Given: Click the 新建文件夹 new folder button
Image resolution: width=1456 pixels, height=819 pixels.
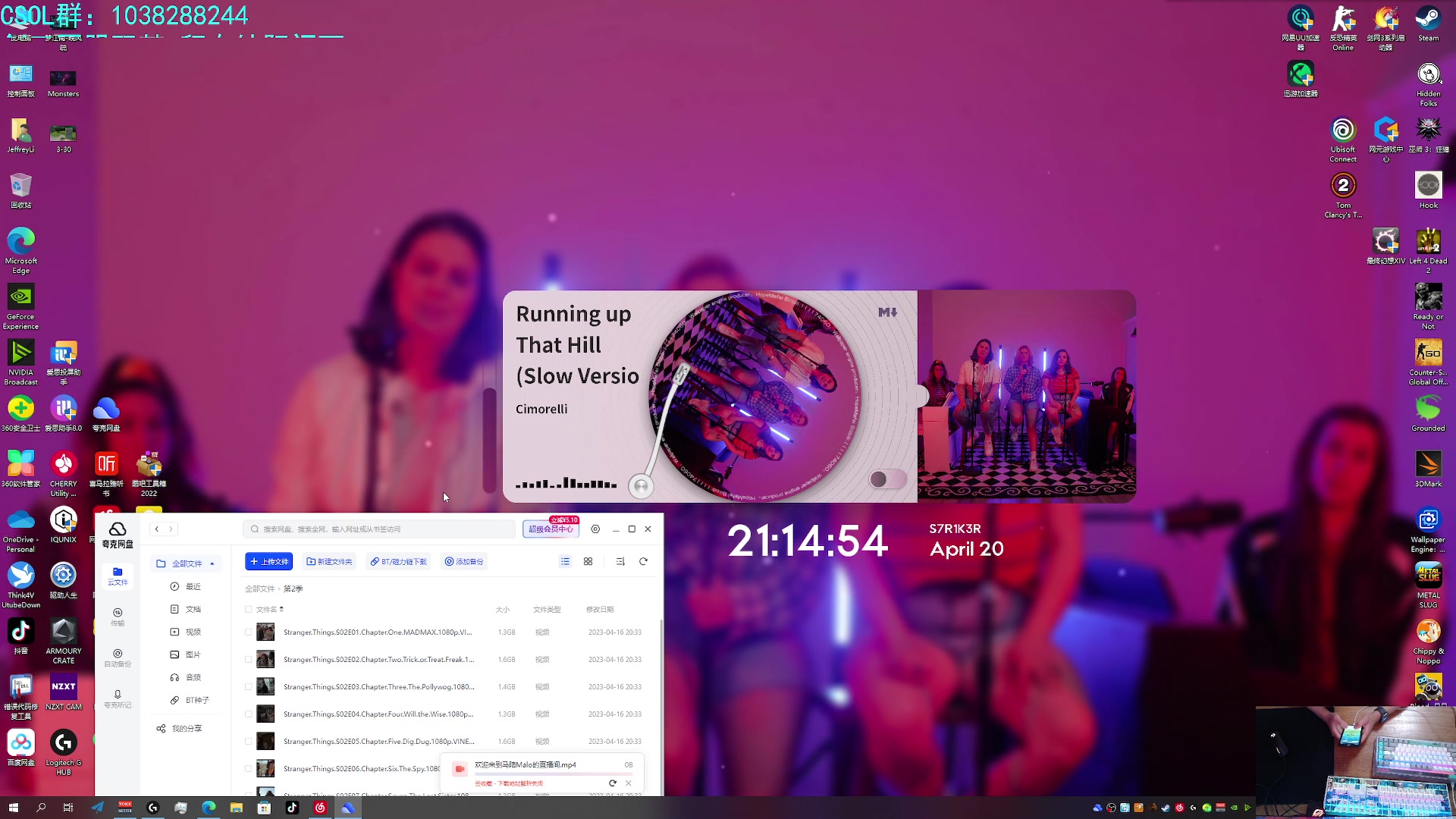Looking at the screenshot, I should click(329, 561).
